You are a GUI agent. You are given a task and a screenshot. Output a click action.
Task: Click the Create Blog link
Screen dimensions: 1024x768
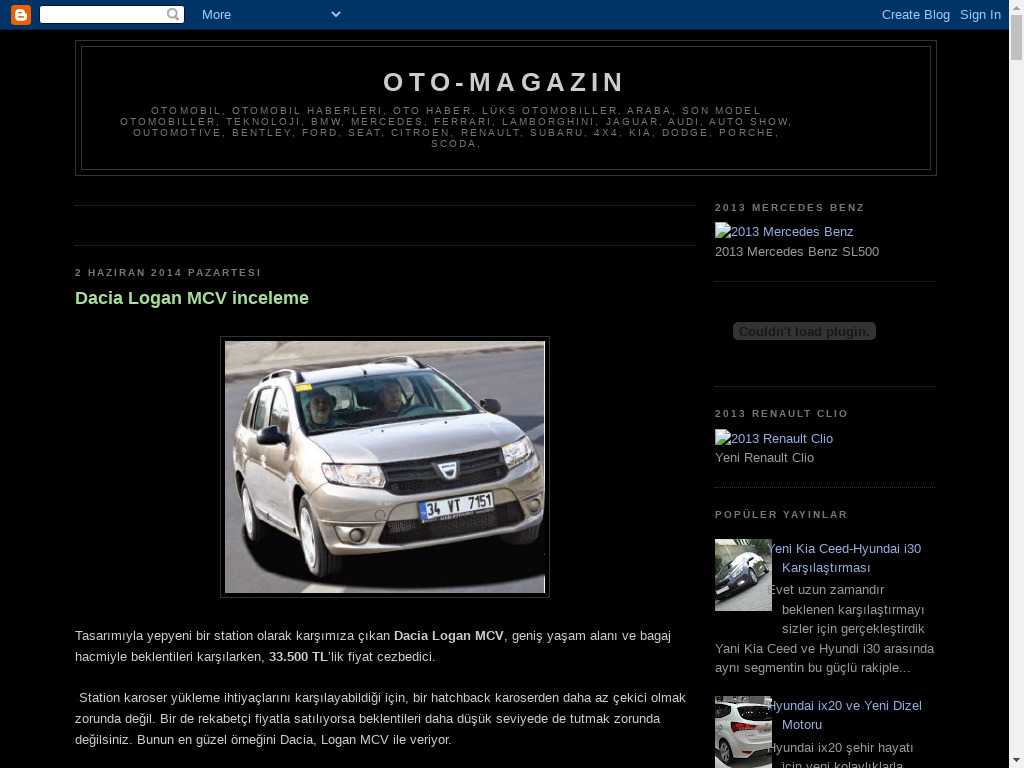click(915, 14)
